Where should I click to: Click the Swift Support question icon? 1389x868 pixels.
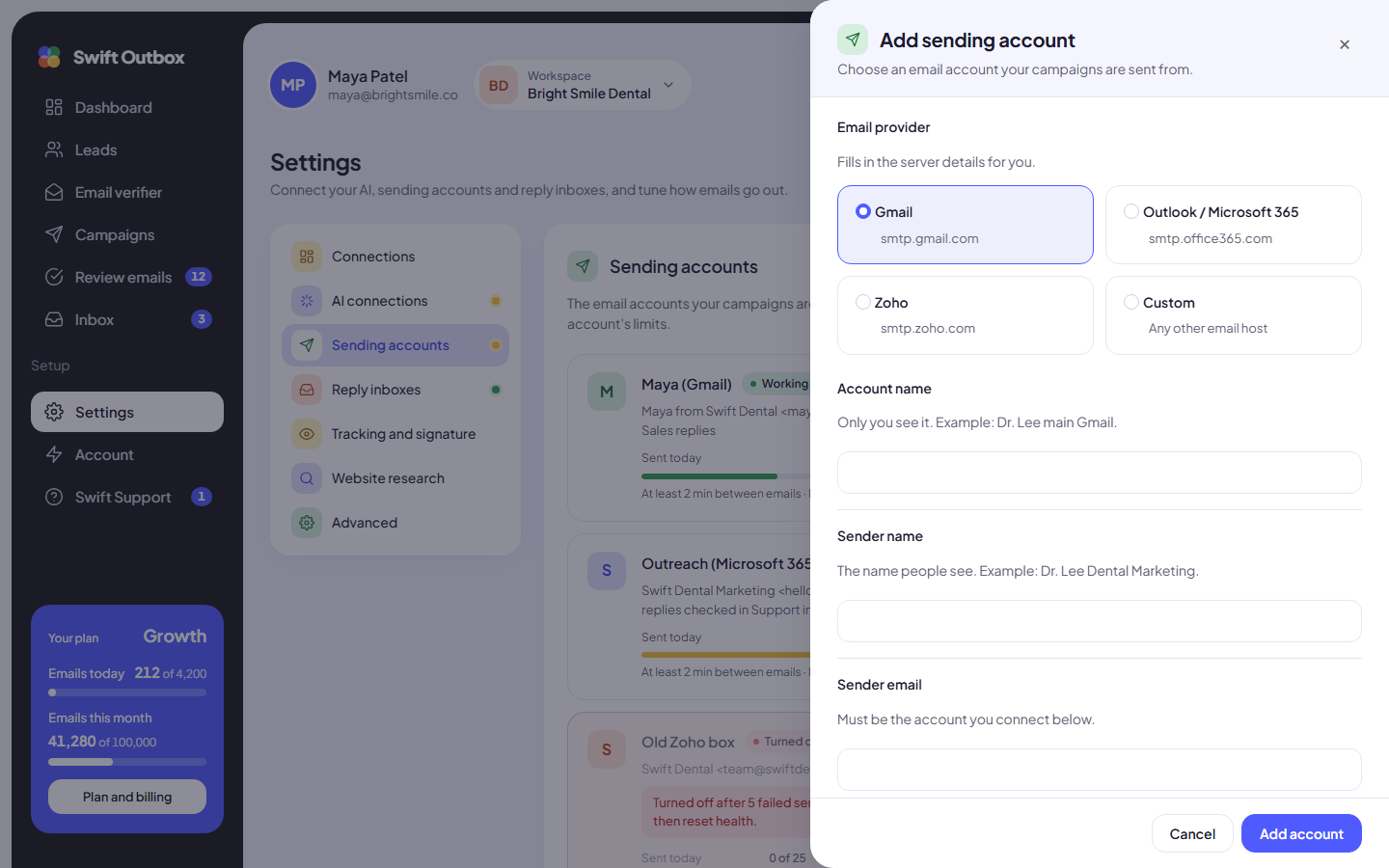(x=54, y=497)
